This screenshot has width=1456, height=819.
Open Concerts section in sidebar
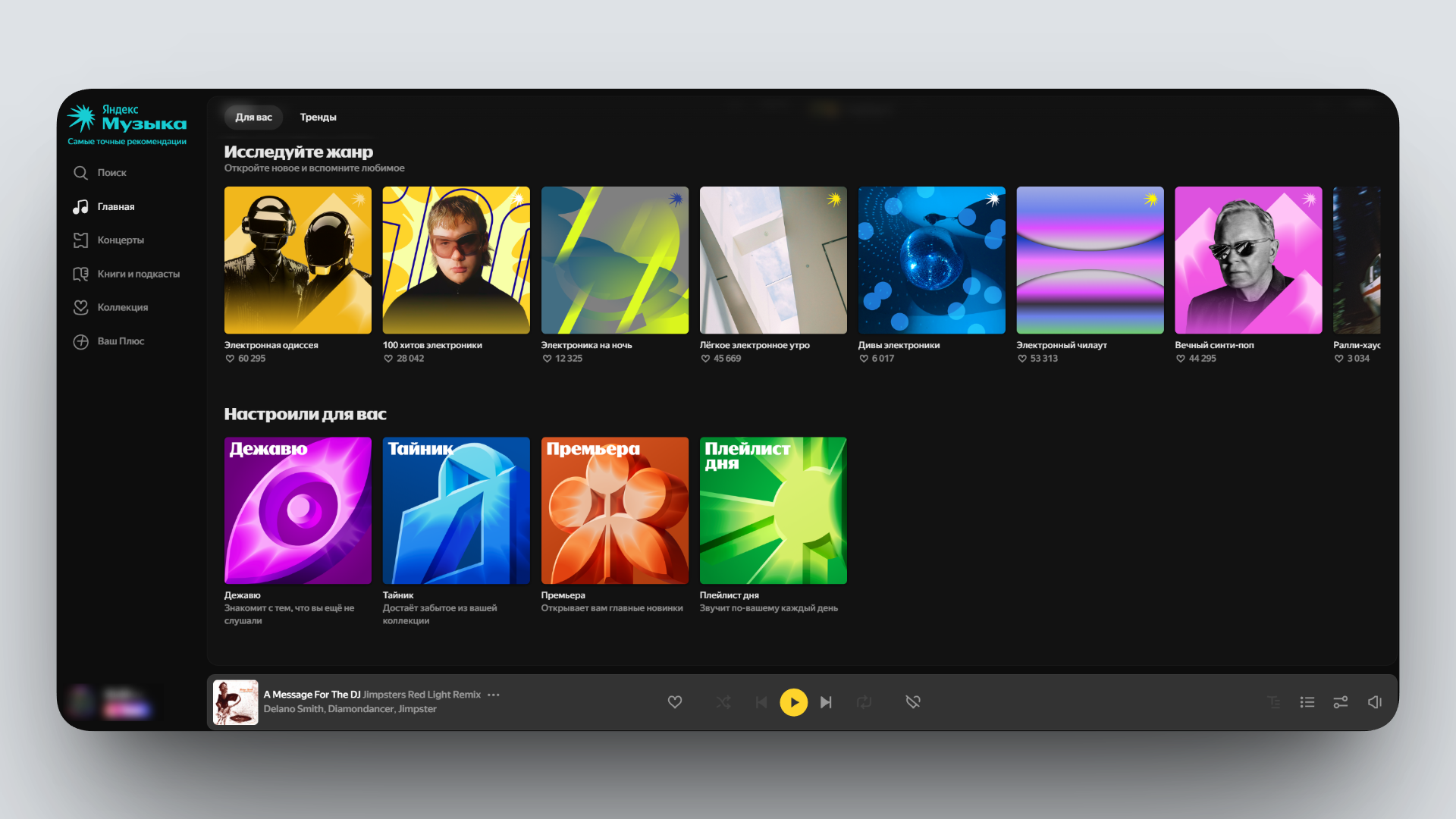[x=120, y=240]
